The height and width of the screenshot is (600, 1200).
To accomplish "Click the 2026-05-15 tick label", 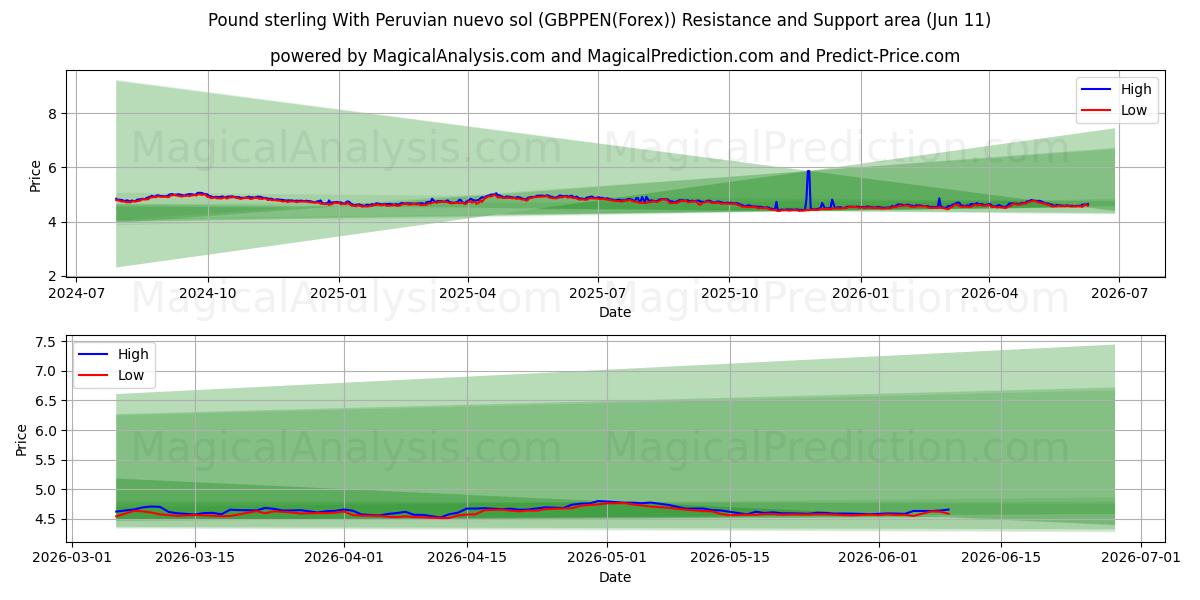I will [x=730, y=558].
